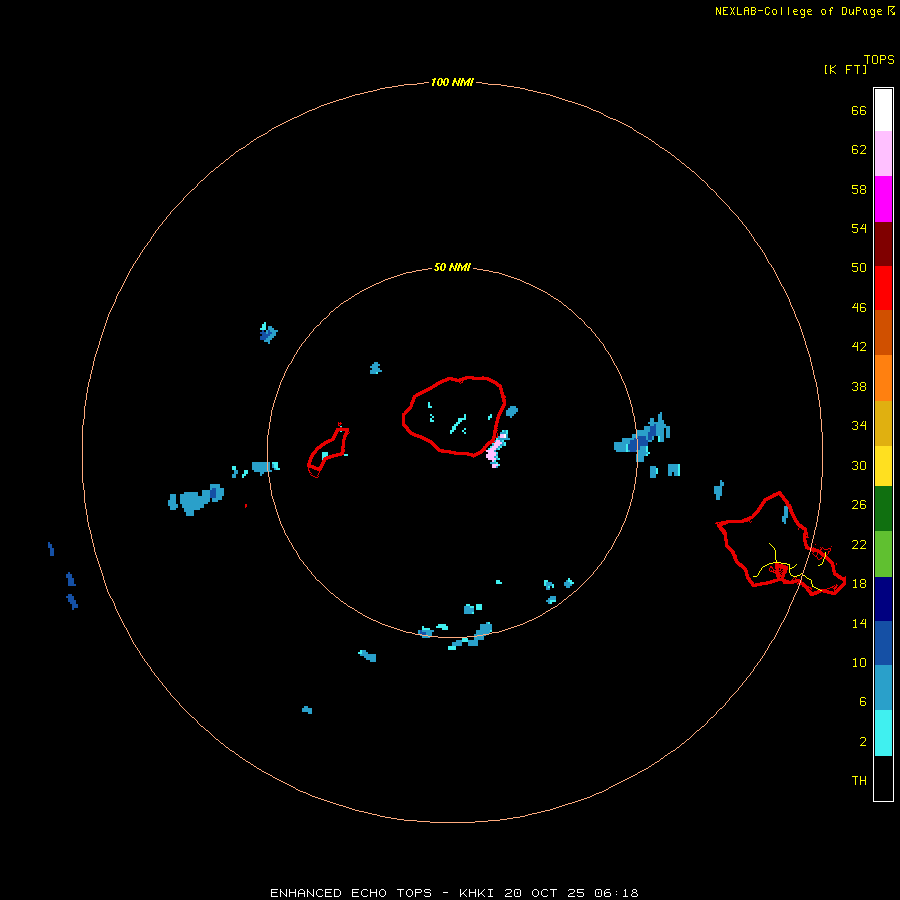The width and height of the screenshot is (900, 900).
Task: Click the light pink 62 kft legend swatch
Action: pyautogui.click(x=883, y=154)
